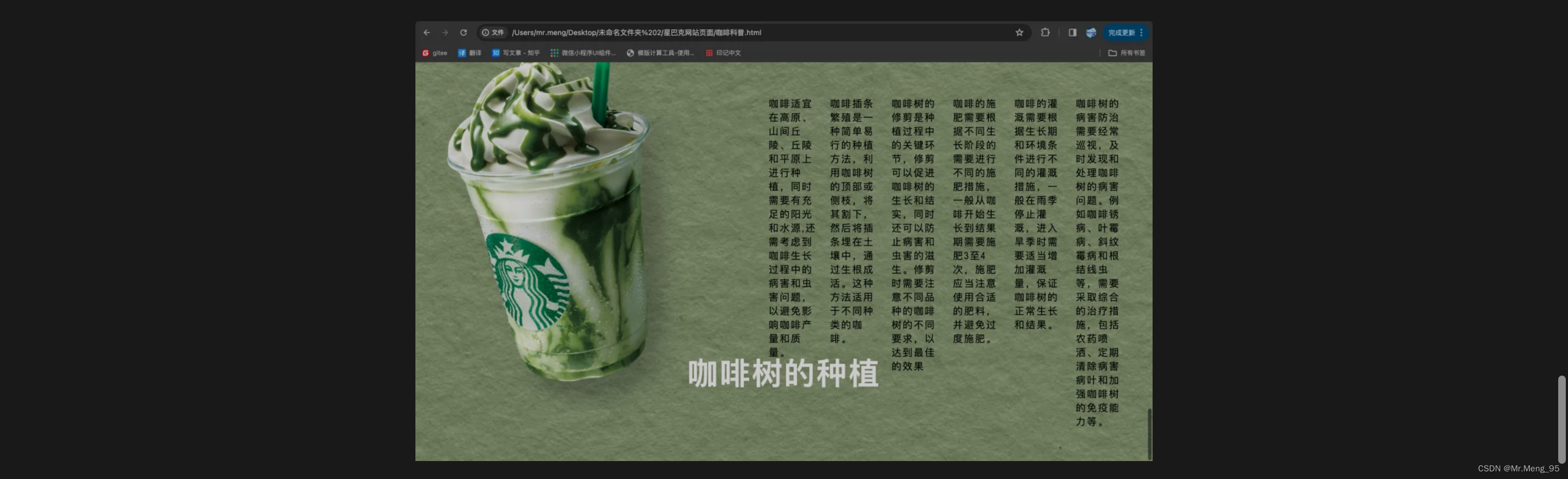Open the 微信小程序UI组件 bookmark
This screenshot has width=1568, height=479.
[x=583, y=53]
